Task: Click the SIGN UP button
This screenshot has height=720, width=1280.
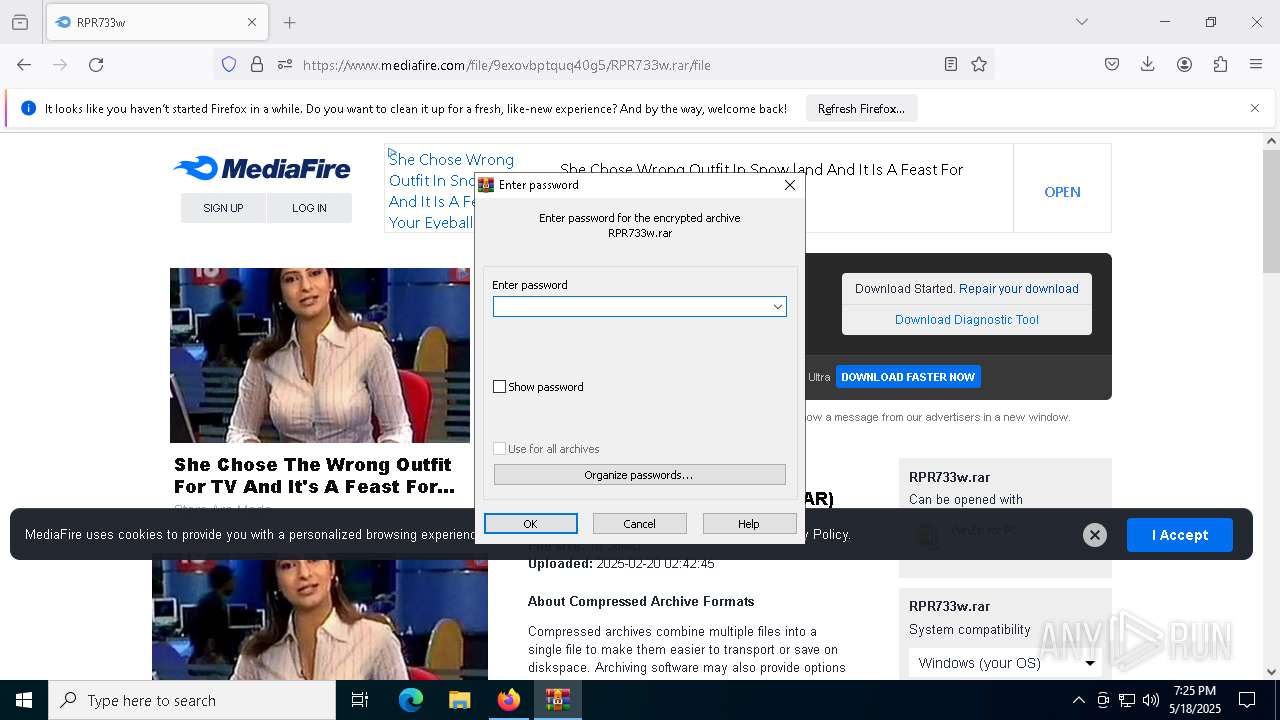Action: tap(223, 208)
